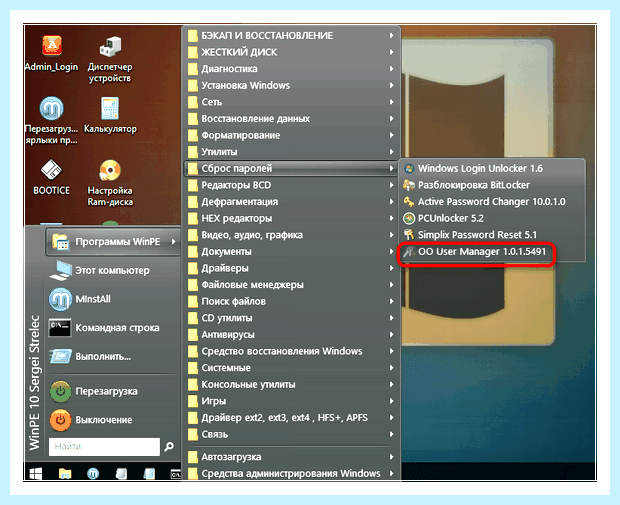The width and height of the screenshot is (620, 505).
Task: Open file explorer from the taskbar
Action: point(64,473)
